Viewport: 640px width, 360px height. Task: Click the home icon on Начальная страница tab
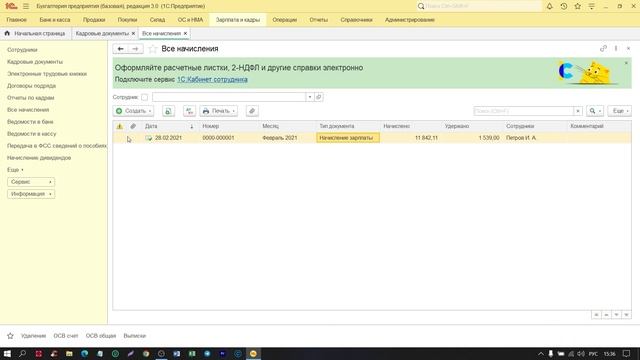click(x=7, y=33)
